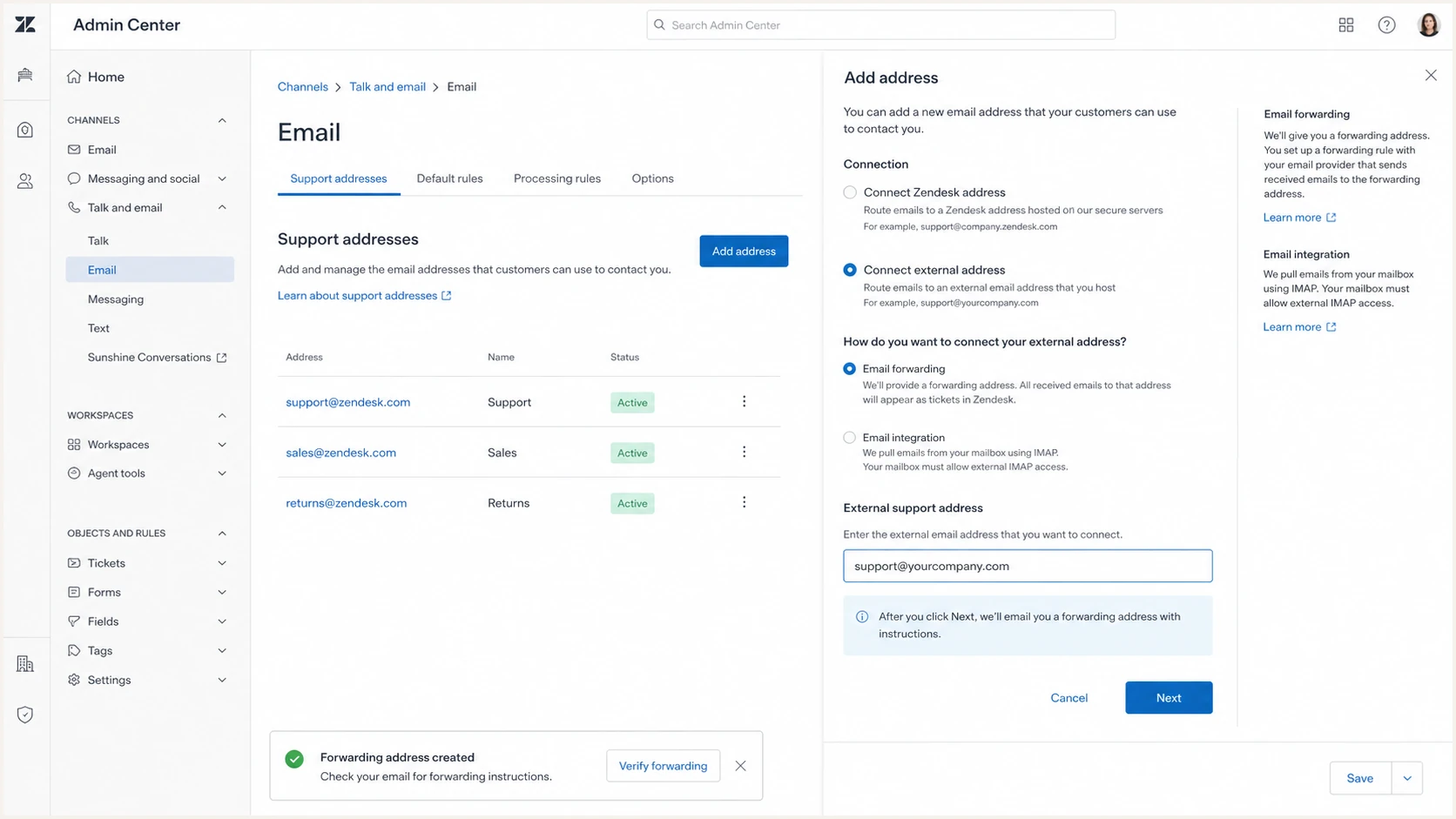Screen dimensions: 1456x819
Task: Open Sunshine Conversations external link
Action: click(157, 357)
